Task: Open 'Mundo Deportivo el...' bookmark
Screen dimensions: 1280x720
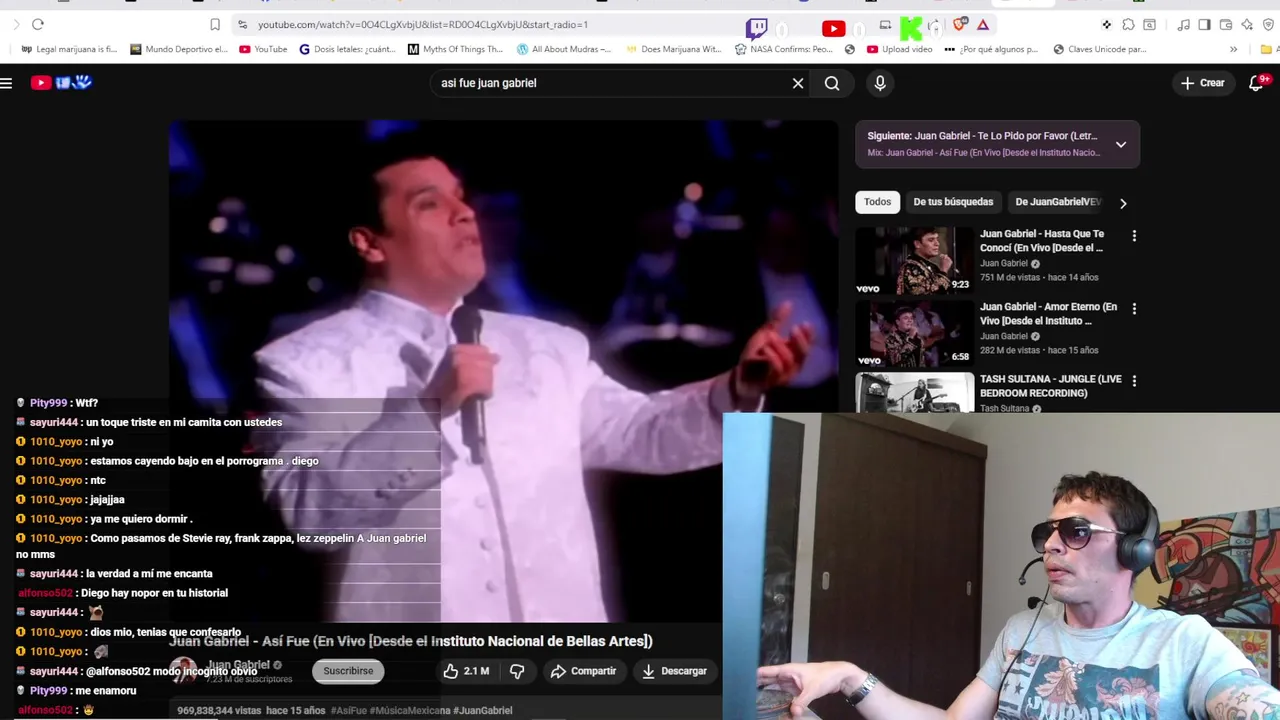Action: (179, 49)
